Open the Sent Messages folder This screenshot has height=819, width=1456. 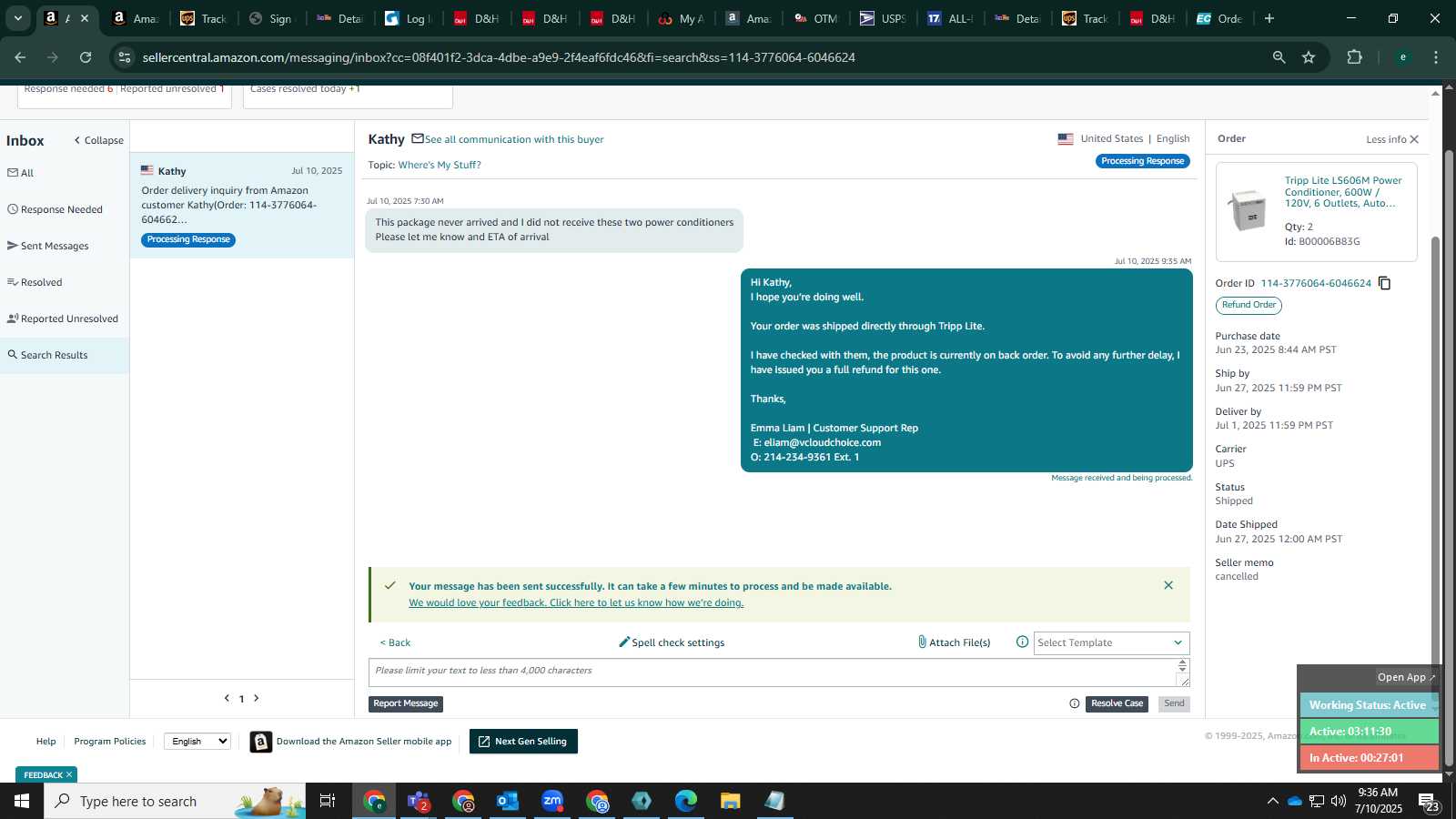coord(48,246)
